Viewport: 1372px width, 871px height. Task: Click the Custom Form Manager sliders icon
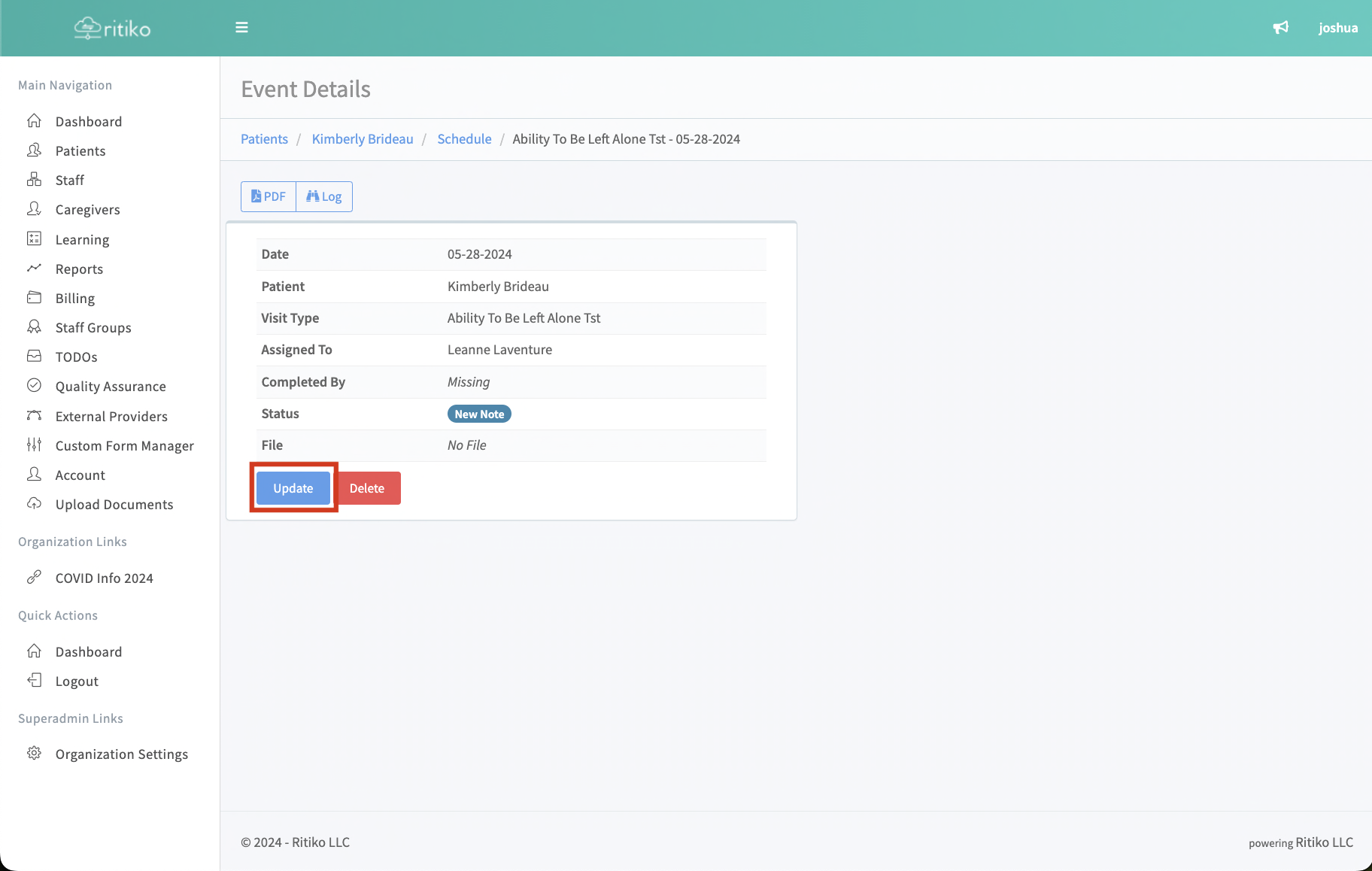[35, 445]
